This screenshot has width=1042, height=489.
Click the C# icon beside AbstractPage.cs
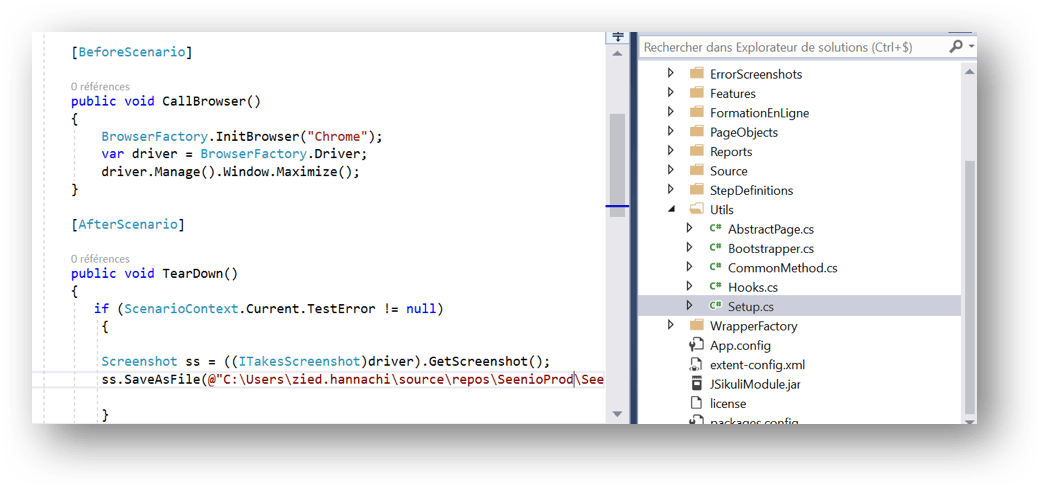(715, 229)
